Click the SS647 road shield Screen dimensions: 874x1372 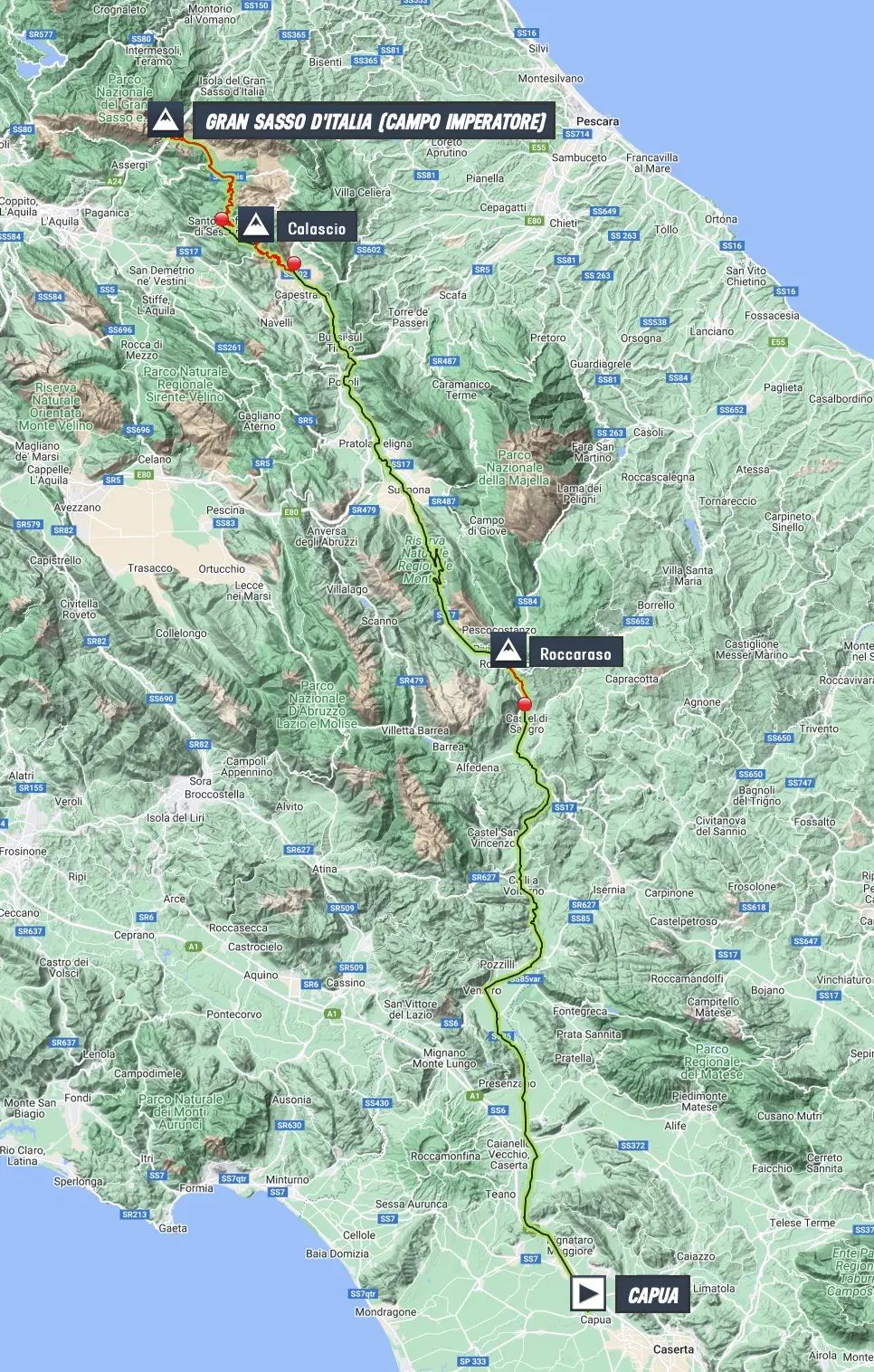point(805,941)
